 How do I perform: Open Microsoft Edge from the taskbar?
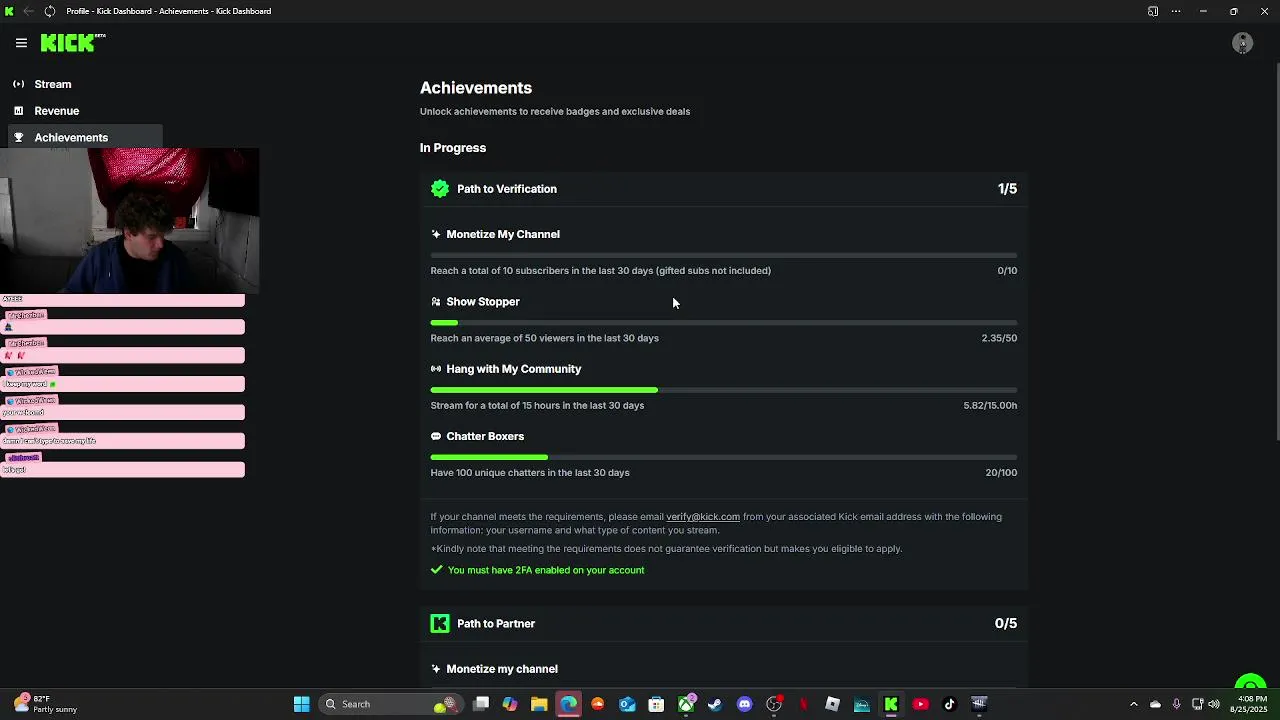point(568,704)
